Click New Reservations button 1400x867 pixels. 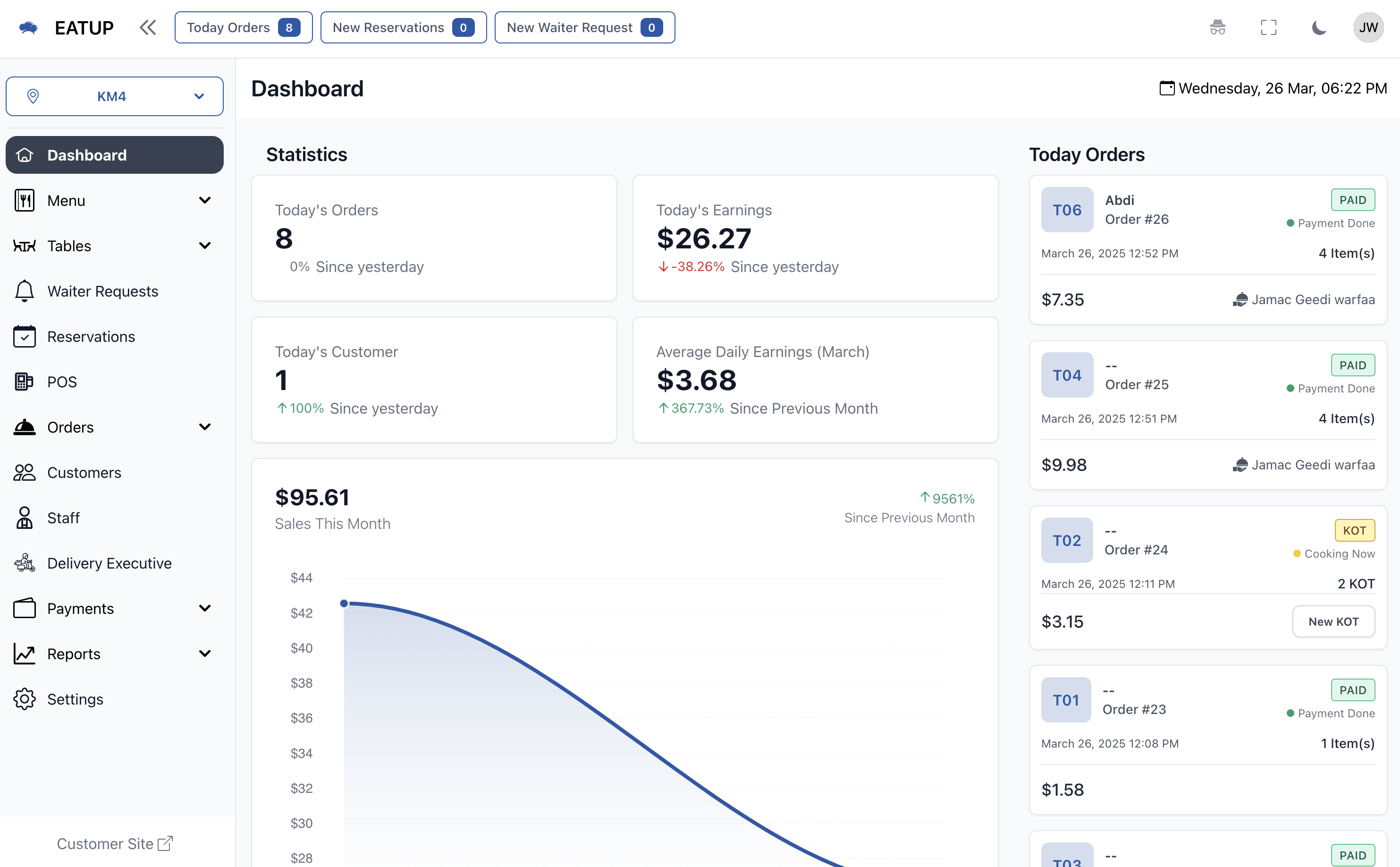(x=404, y=27)
